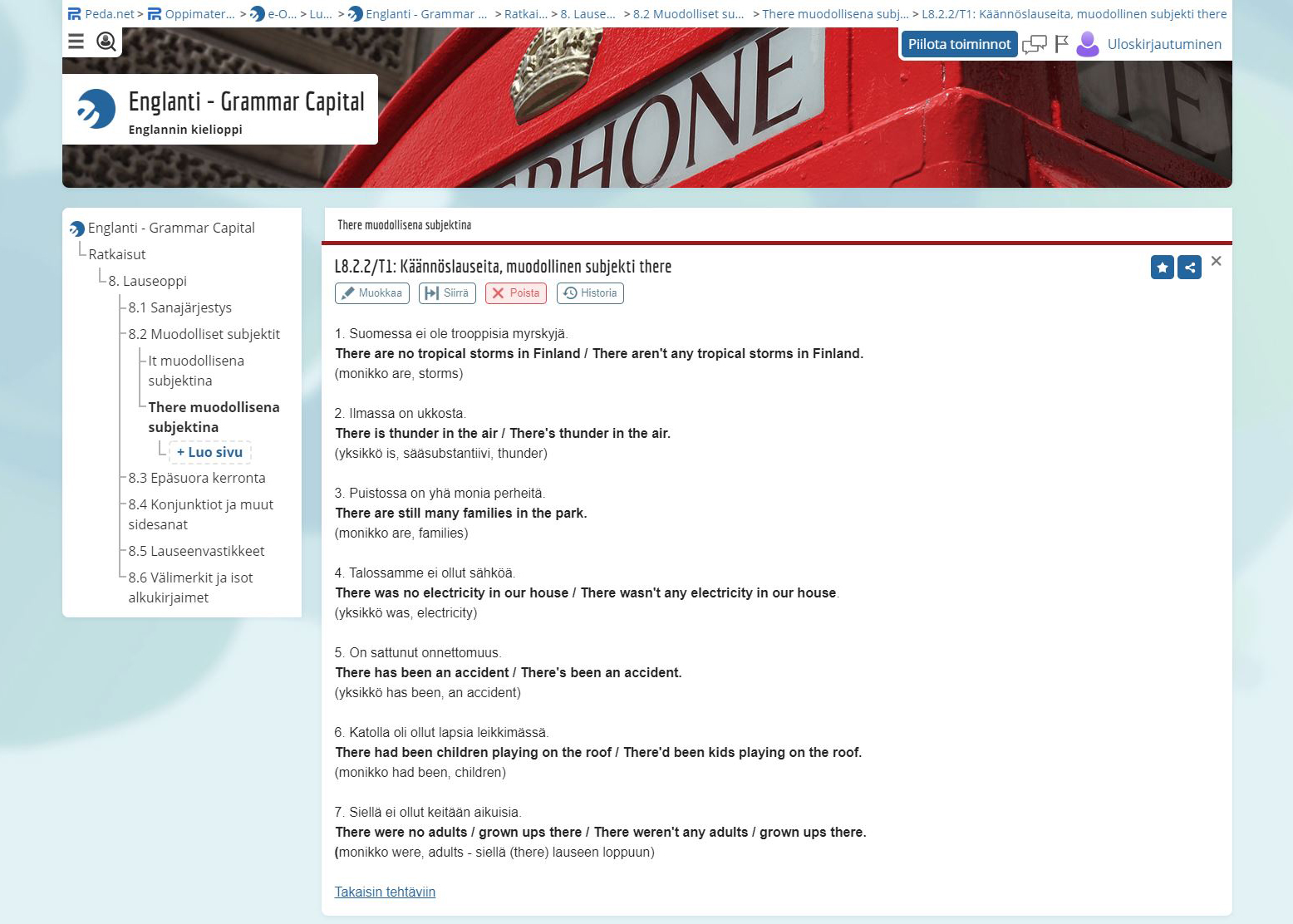Viewport: 1293px width, 924px height.
Task: Click the purple user profile icon
Action: click(x=1087, y=44)
